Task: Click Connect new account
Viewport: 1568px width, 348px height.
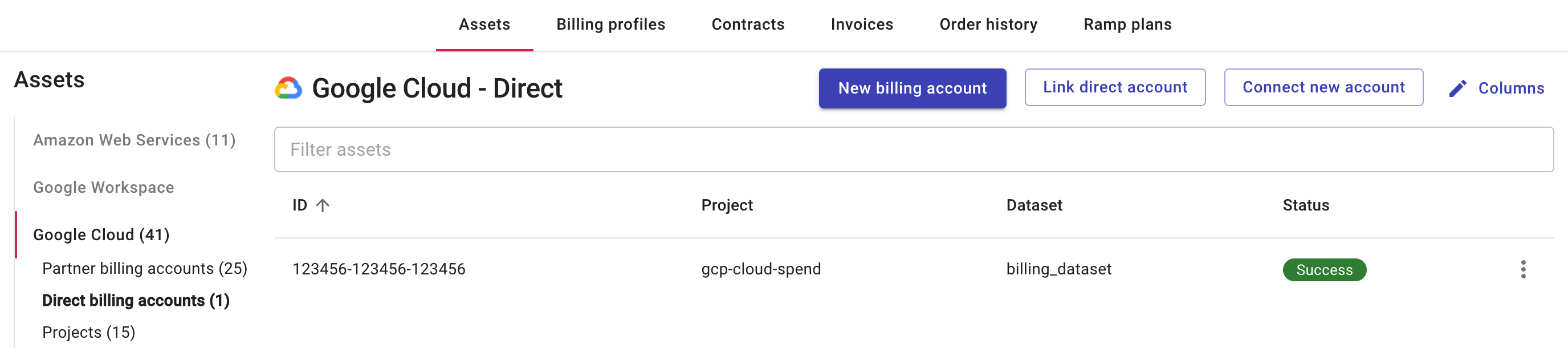Action: tap(1323, 87)
